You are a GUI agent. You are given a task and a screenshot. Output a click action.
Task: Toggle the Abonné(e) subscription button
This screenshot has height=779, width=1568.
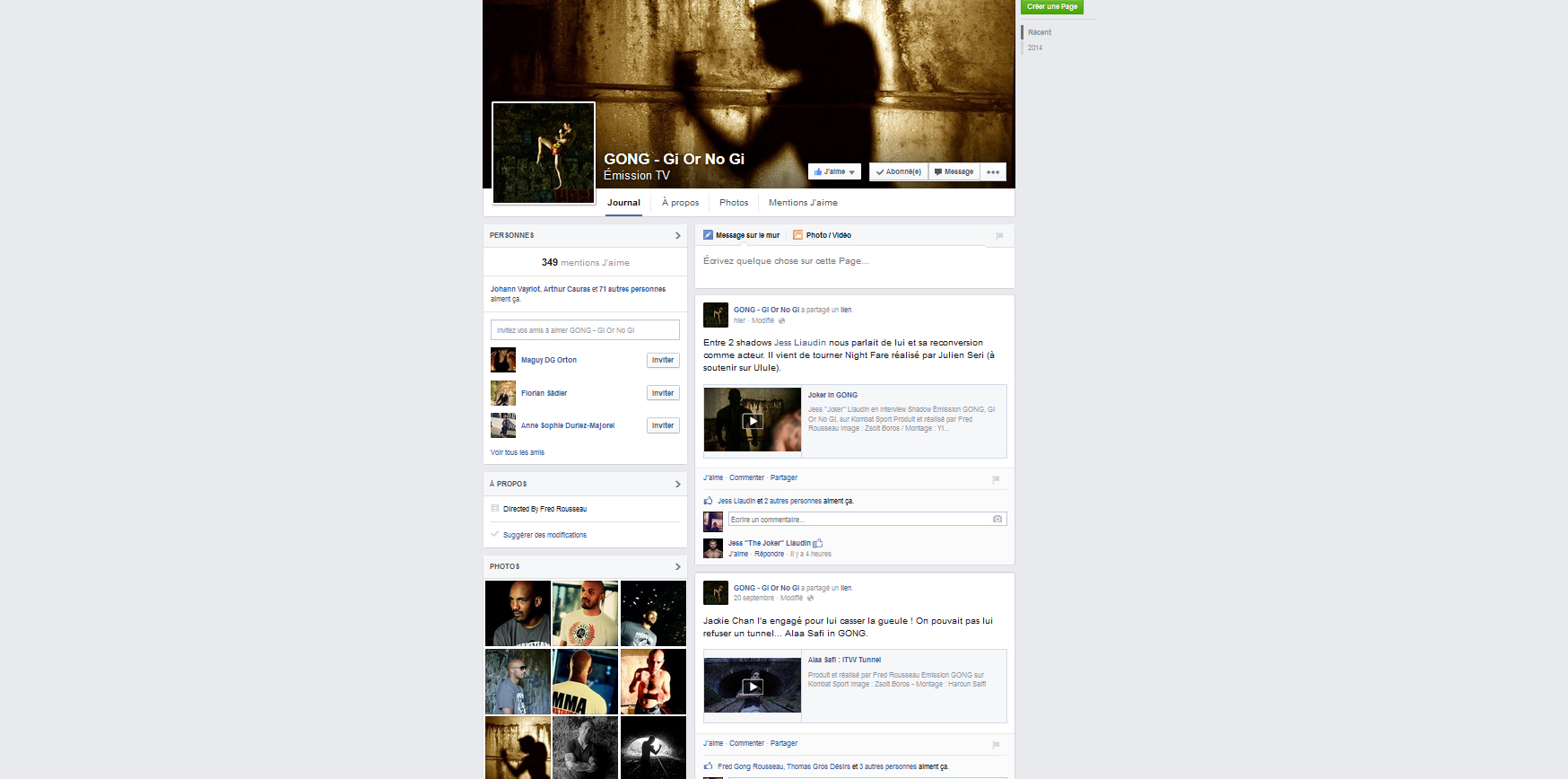click(x=899, y=172)
